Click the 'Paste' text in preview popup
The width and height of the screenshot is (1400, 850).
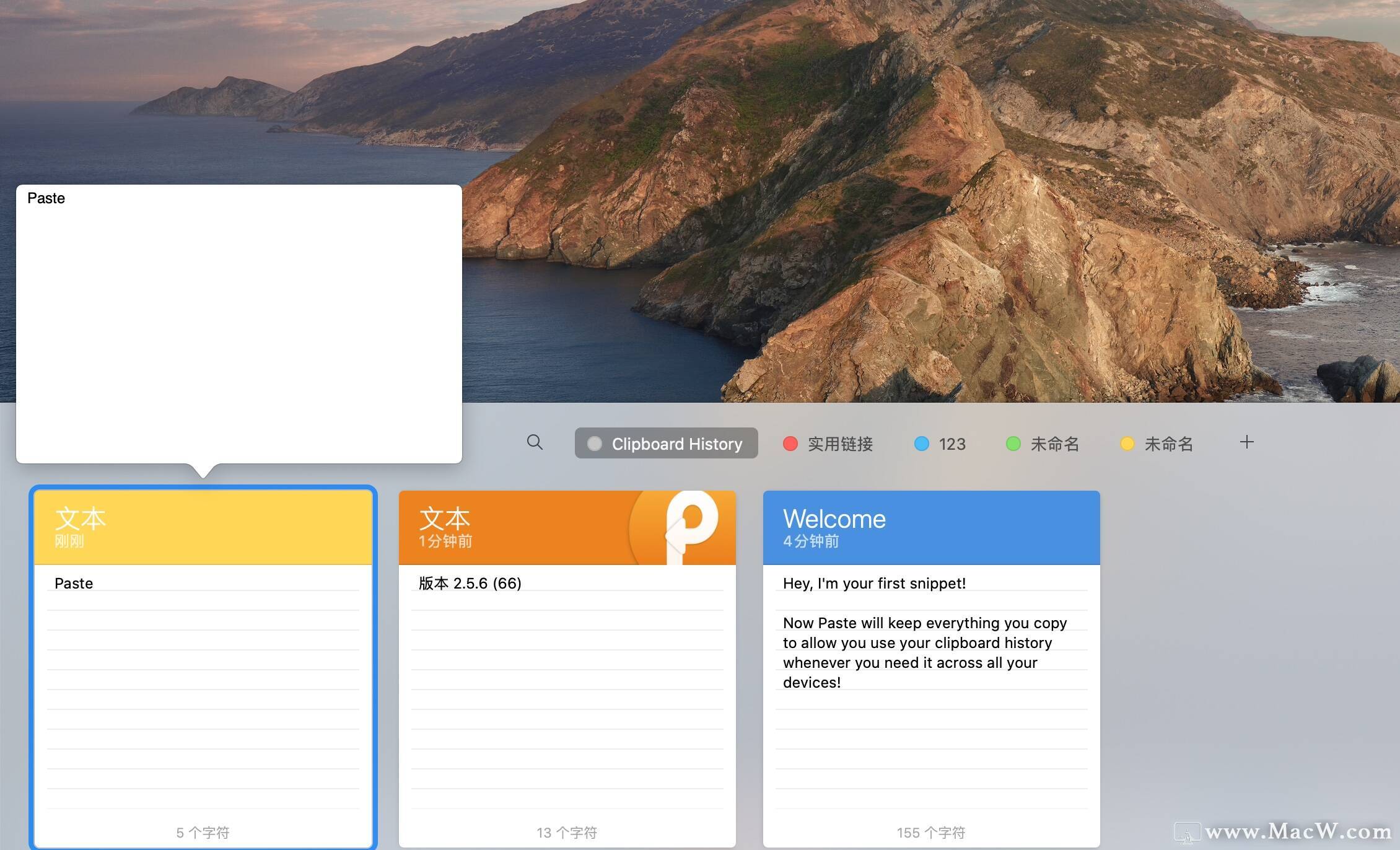(x=46, y=198)
